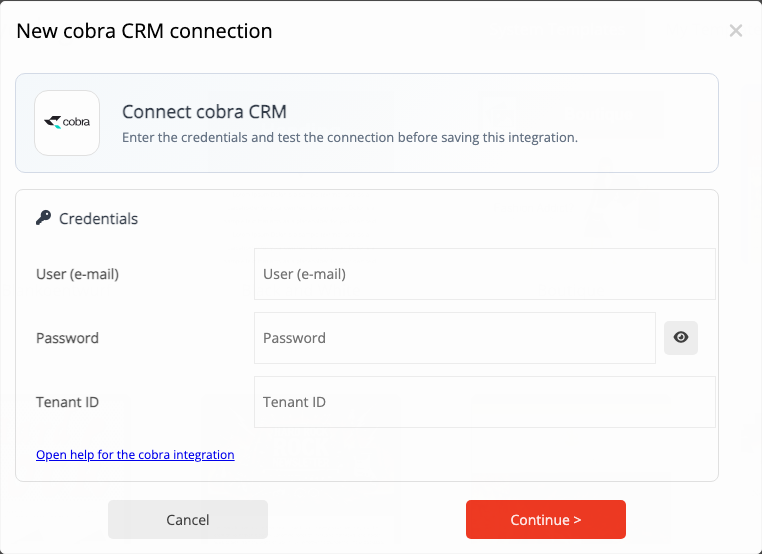Click the Credentials section heading
This screenshot has width=762, height=554.
(x=98, y=219)
